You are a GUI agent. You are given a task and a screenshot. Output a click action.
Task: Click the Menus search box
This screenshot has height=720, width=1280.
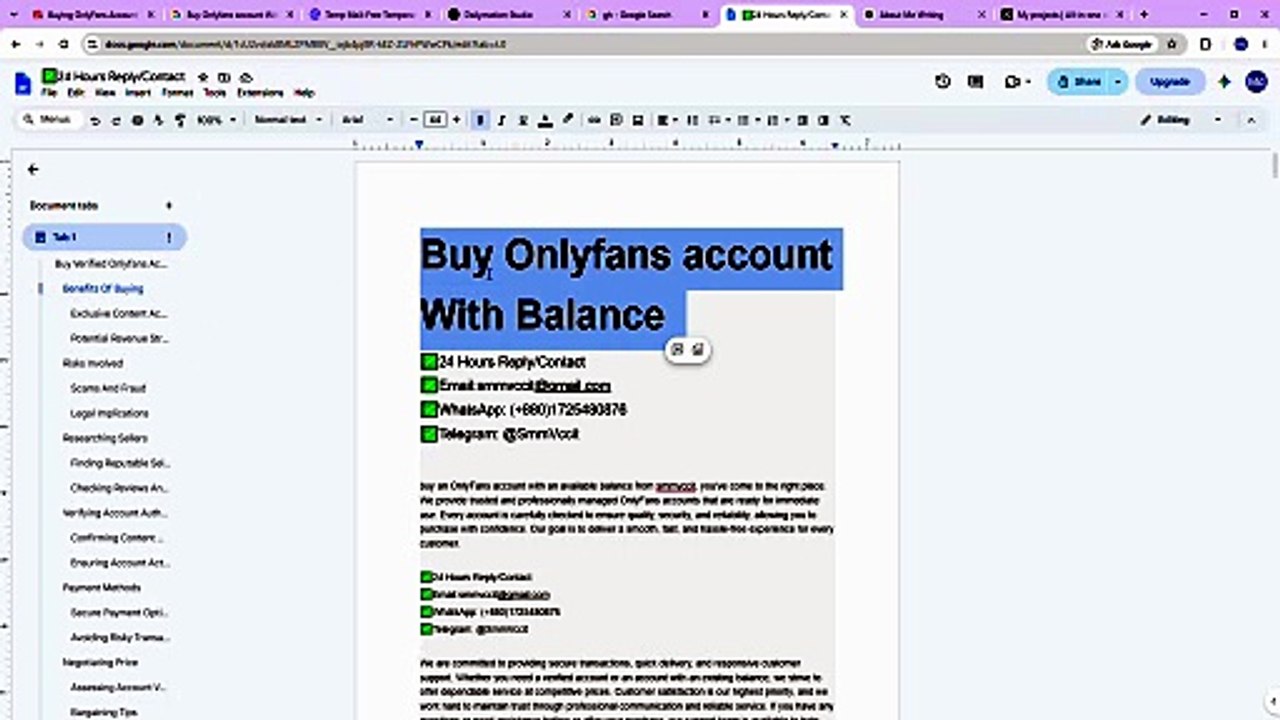click(47, 120)
